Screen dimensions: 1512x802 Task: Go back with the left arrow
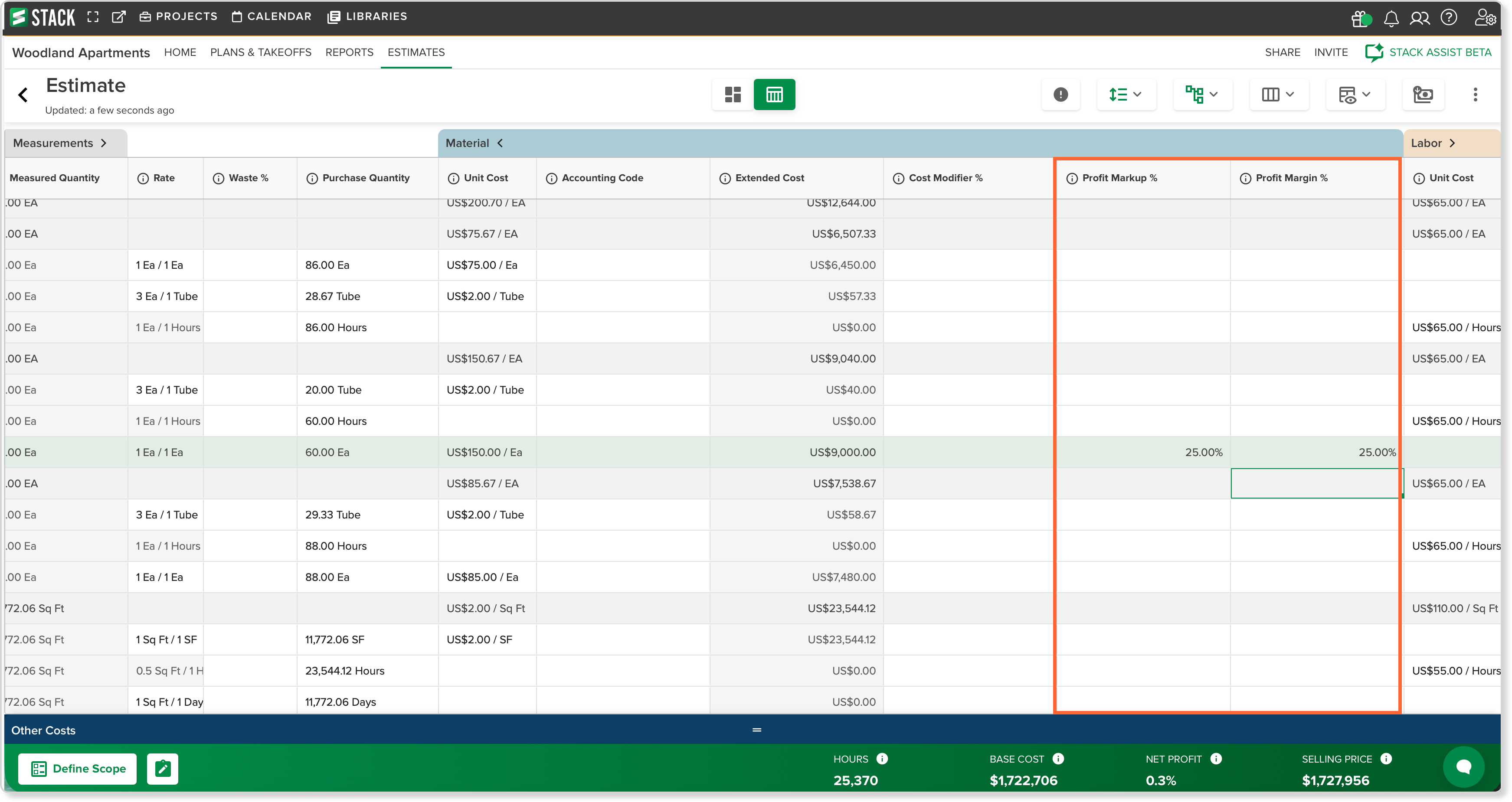pos(23,95)
